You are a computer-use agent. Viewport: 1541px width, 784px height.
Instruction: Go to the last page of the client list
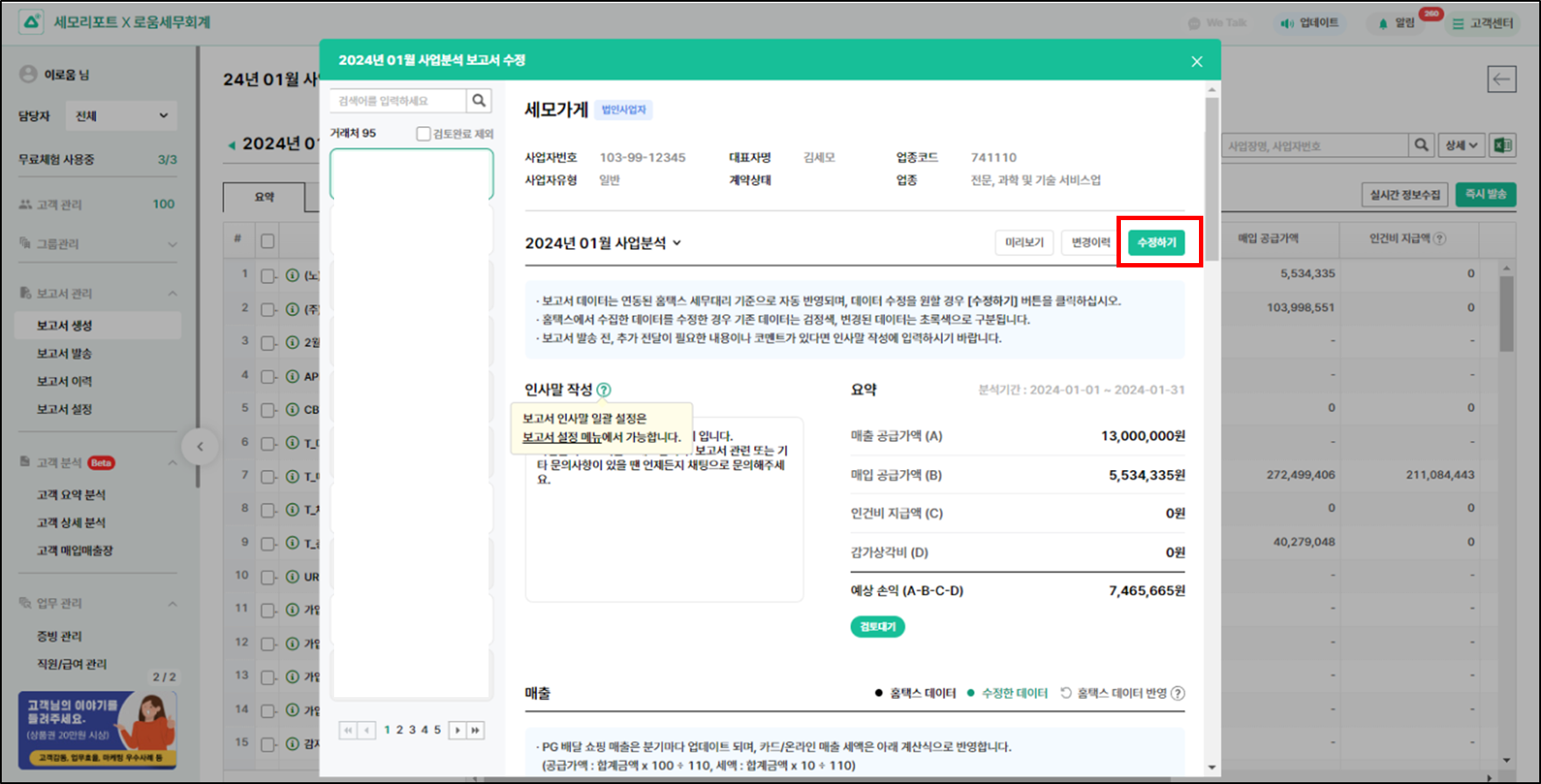pos(475,730)
